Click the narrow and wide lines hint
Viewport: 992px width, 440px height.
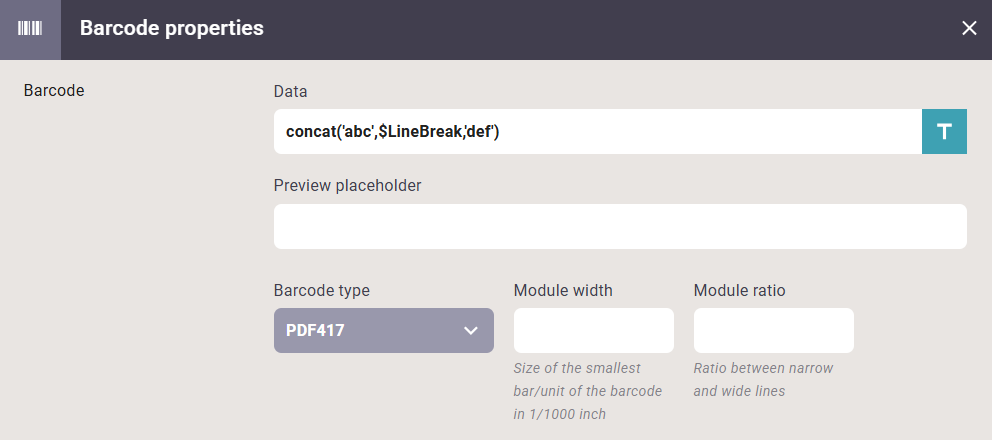[763, 380]
